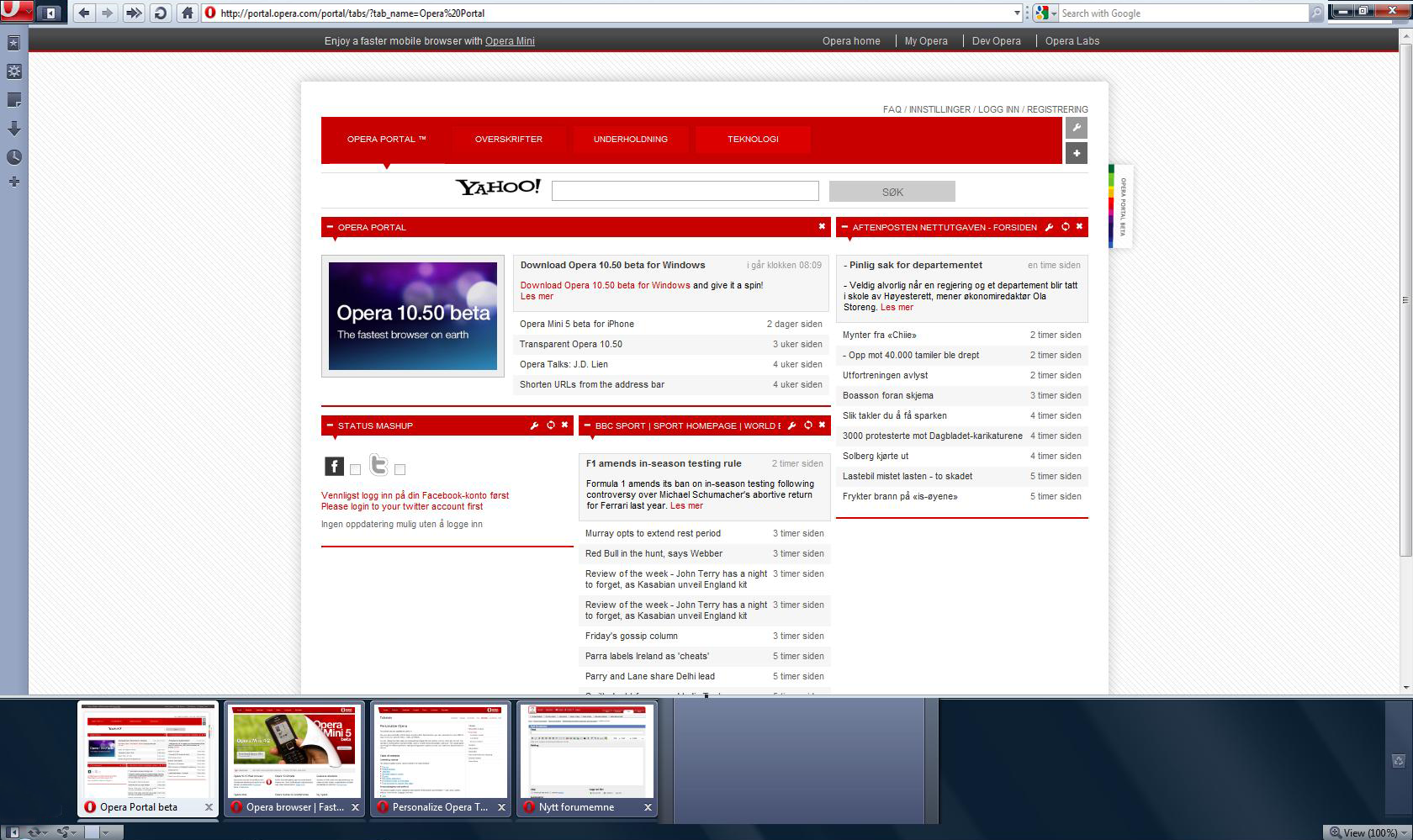Refresh the Status Mashup widget

(550, 425)
